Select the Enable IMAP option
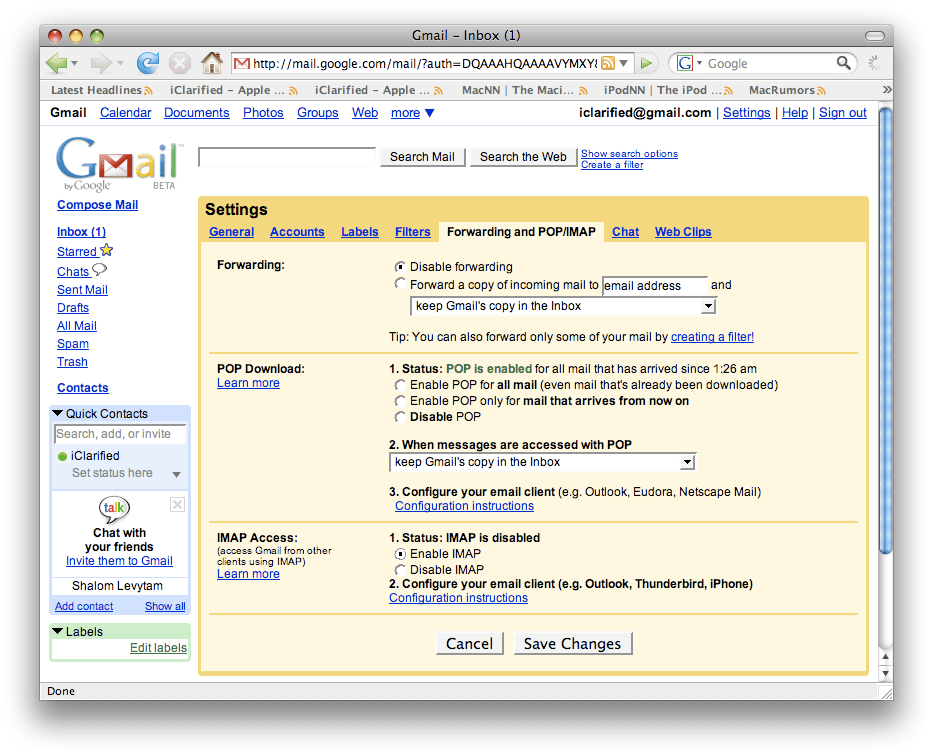The height and width of the screenshot is (755, 933). [400, 553]
